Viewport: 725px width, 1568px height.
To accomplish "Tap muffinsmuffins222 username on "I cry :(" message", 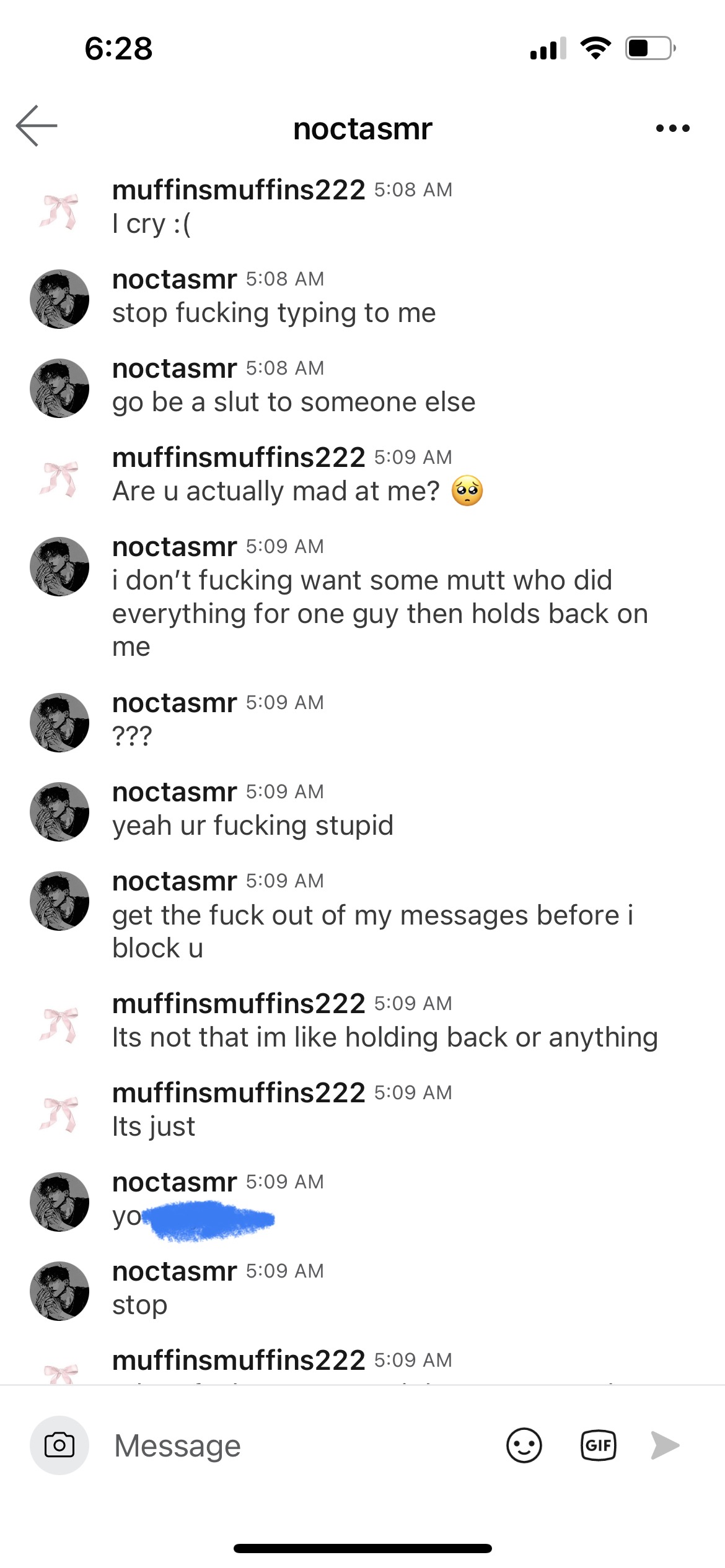I will click(239, 189).
